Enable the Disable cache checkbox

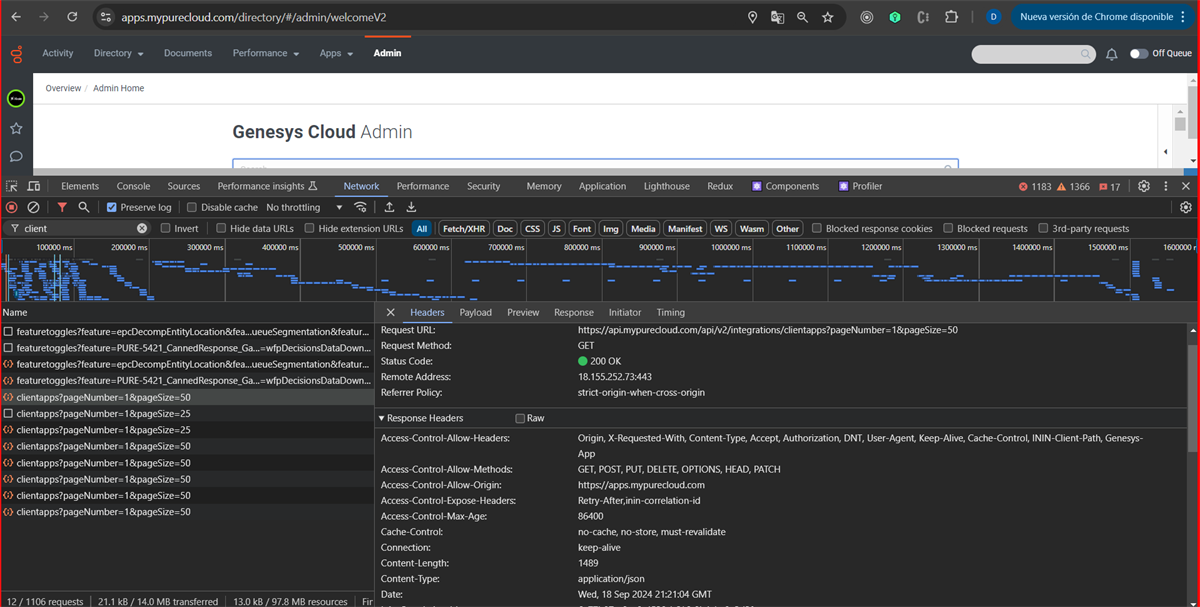coord(193,208)
